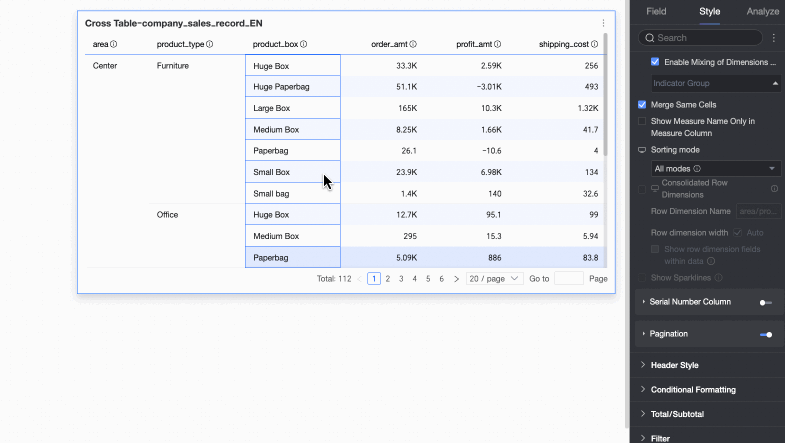Image resolution: width=785 pixels, height=443 pixels.
Task: Click the profit_amt value -3.01K
Action: 489,87
